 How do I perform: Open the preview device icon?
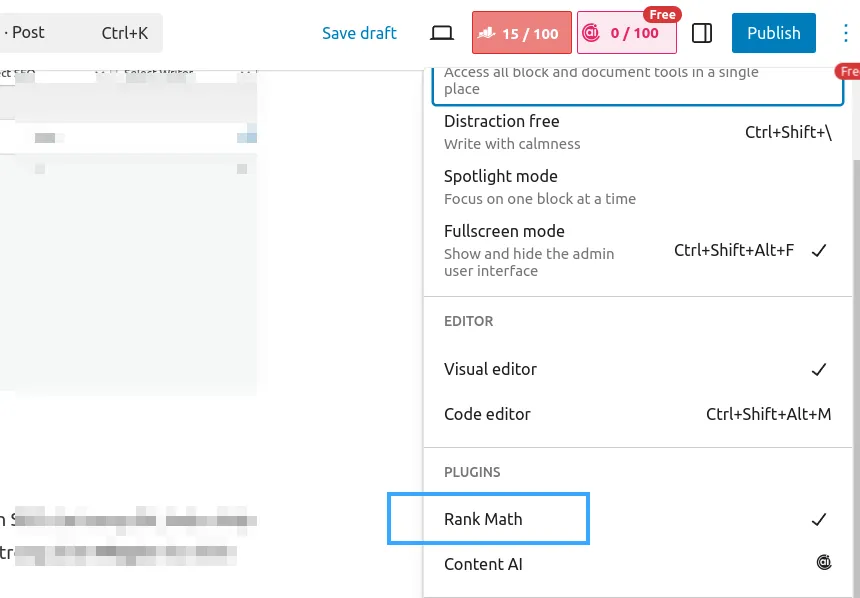[441, 31]
